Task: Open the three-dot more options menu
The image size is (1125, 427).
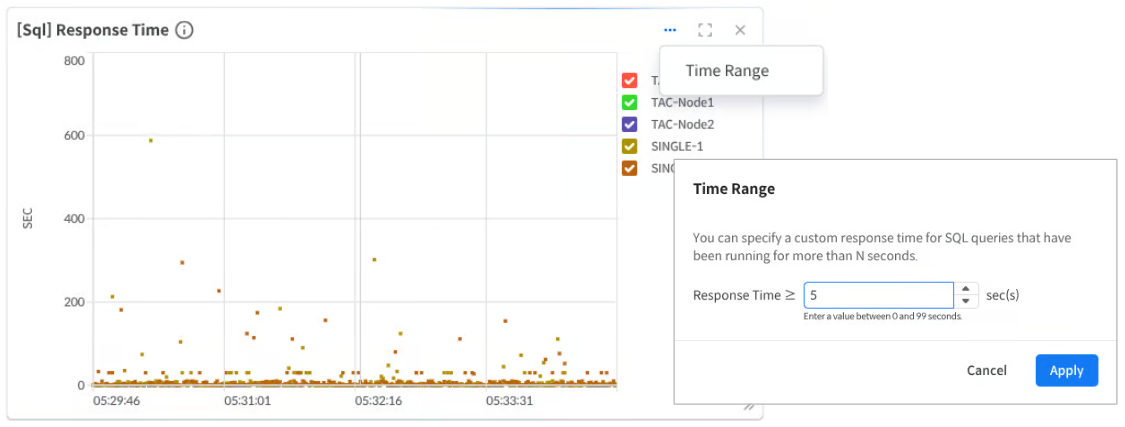Action: tap(670, 30)
